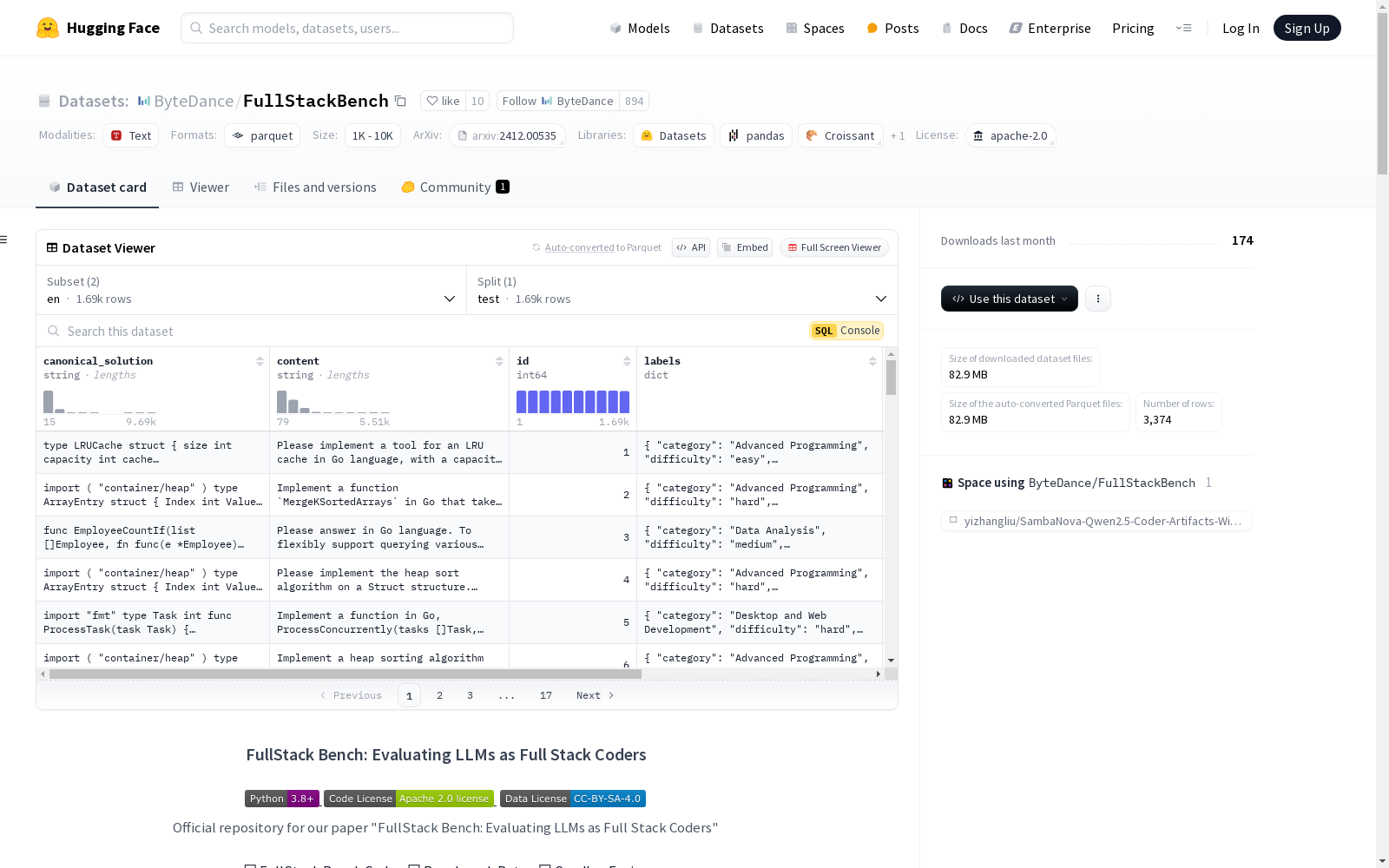Go to page 2 of the table
1389x868 pixels.
pyautogui.click(x=440, y=695)
